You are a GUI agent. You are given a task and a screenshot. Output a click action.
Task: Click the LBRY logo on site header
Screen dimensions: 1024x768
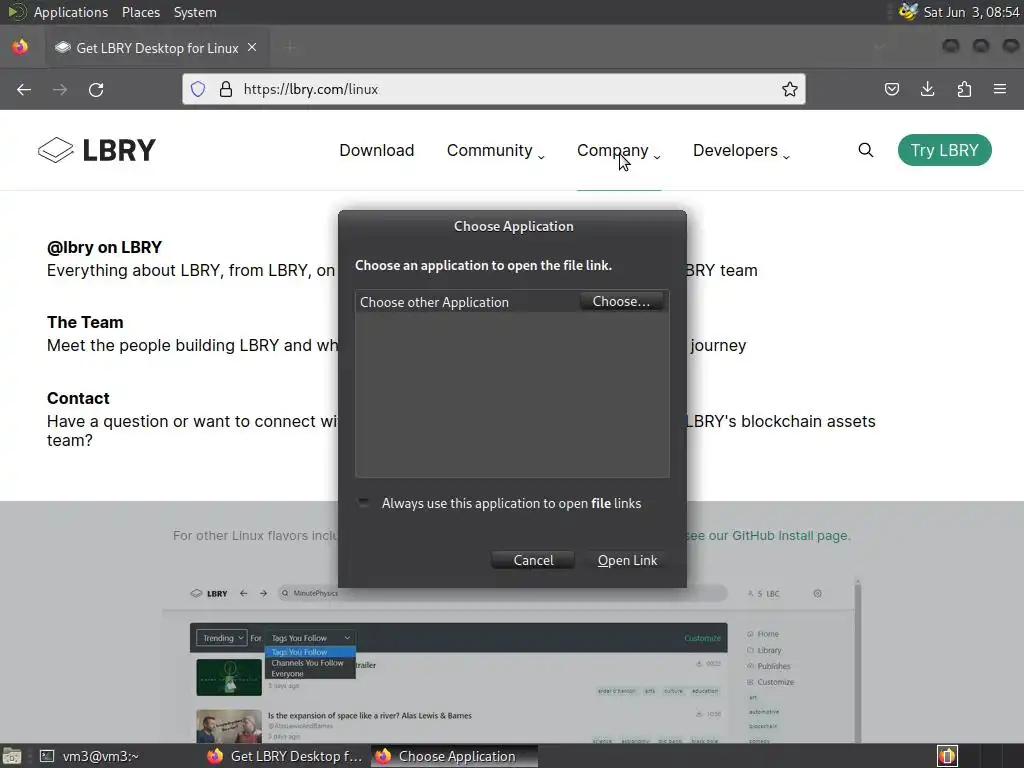(x=97, y=150)
